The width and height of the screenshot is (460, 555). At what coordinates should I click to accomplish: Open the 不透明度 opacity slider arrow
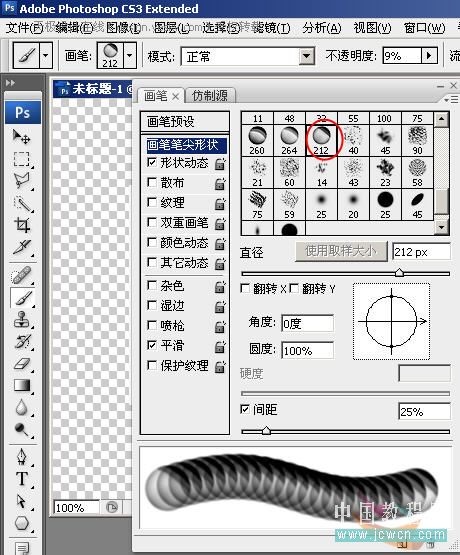tap(429, 56)
